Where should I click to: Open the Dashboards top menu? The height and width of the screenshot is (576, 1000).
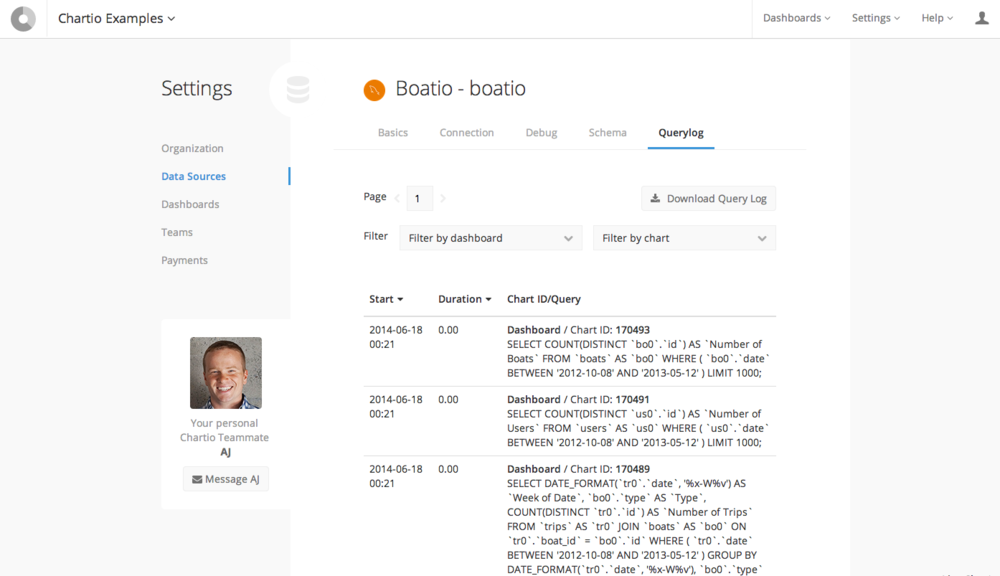[x=797, y=18]
